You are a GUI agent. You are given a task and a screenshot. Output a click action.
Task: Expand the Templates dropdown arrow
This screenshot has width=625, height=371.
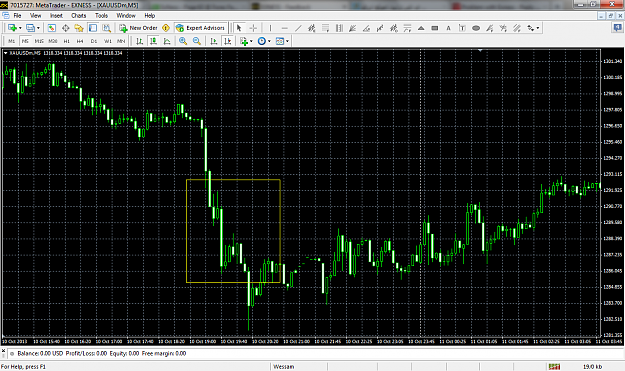click(287, 41)
